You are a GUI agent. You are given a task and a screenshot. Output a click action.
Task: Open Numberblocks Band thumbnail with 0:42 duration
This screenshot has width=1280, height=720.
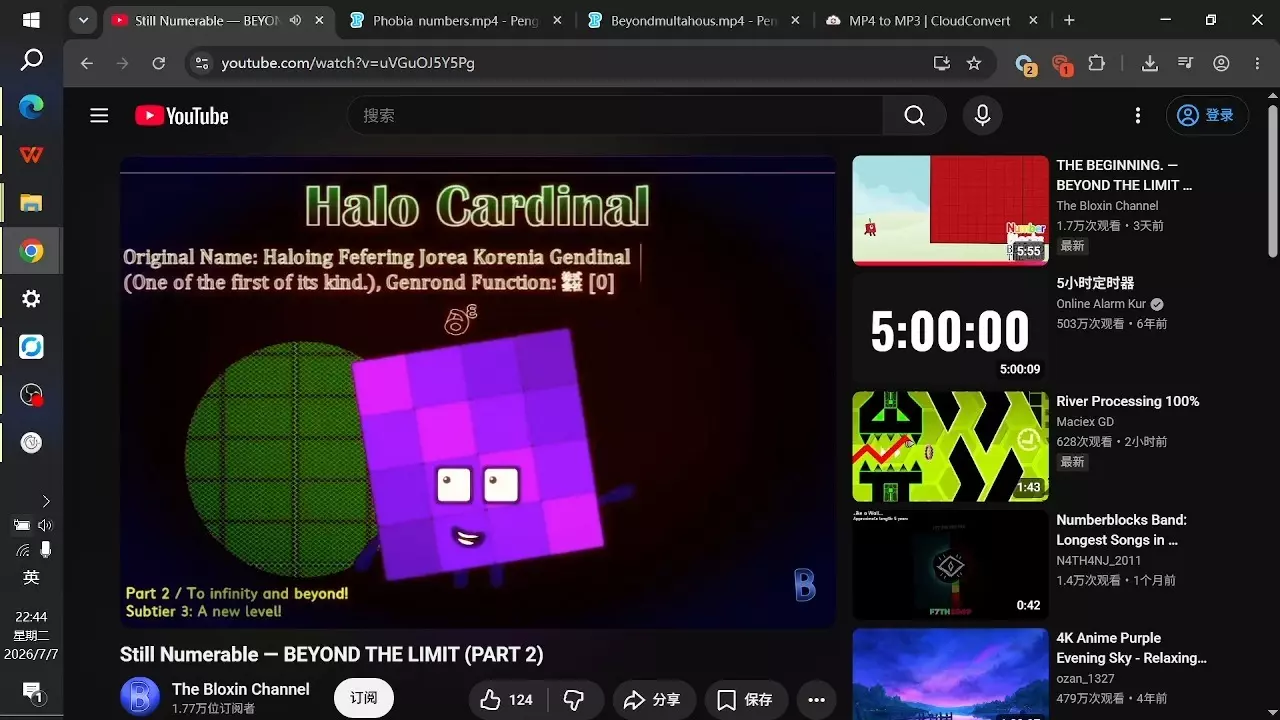(950, 564)
